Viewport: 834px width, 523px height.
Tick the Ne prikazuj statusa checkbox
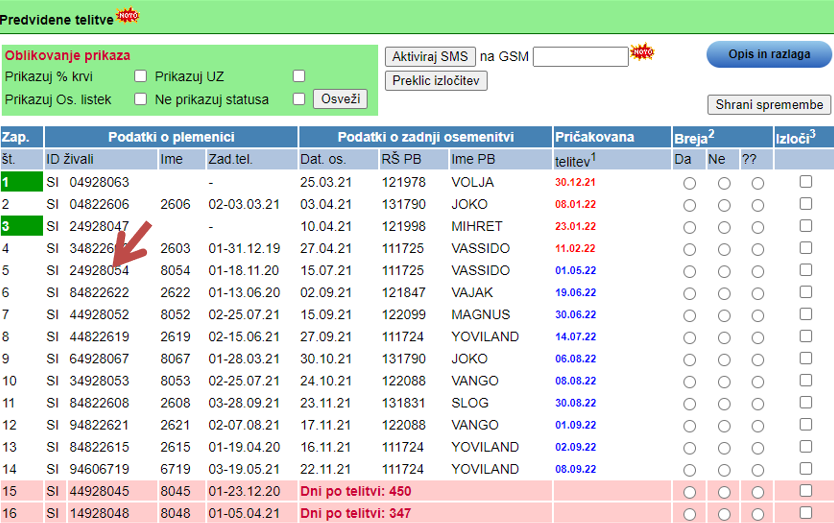pyautogui.click(x=298, y=99)
